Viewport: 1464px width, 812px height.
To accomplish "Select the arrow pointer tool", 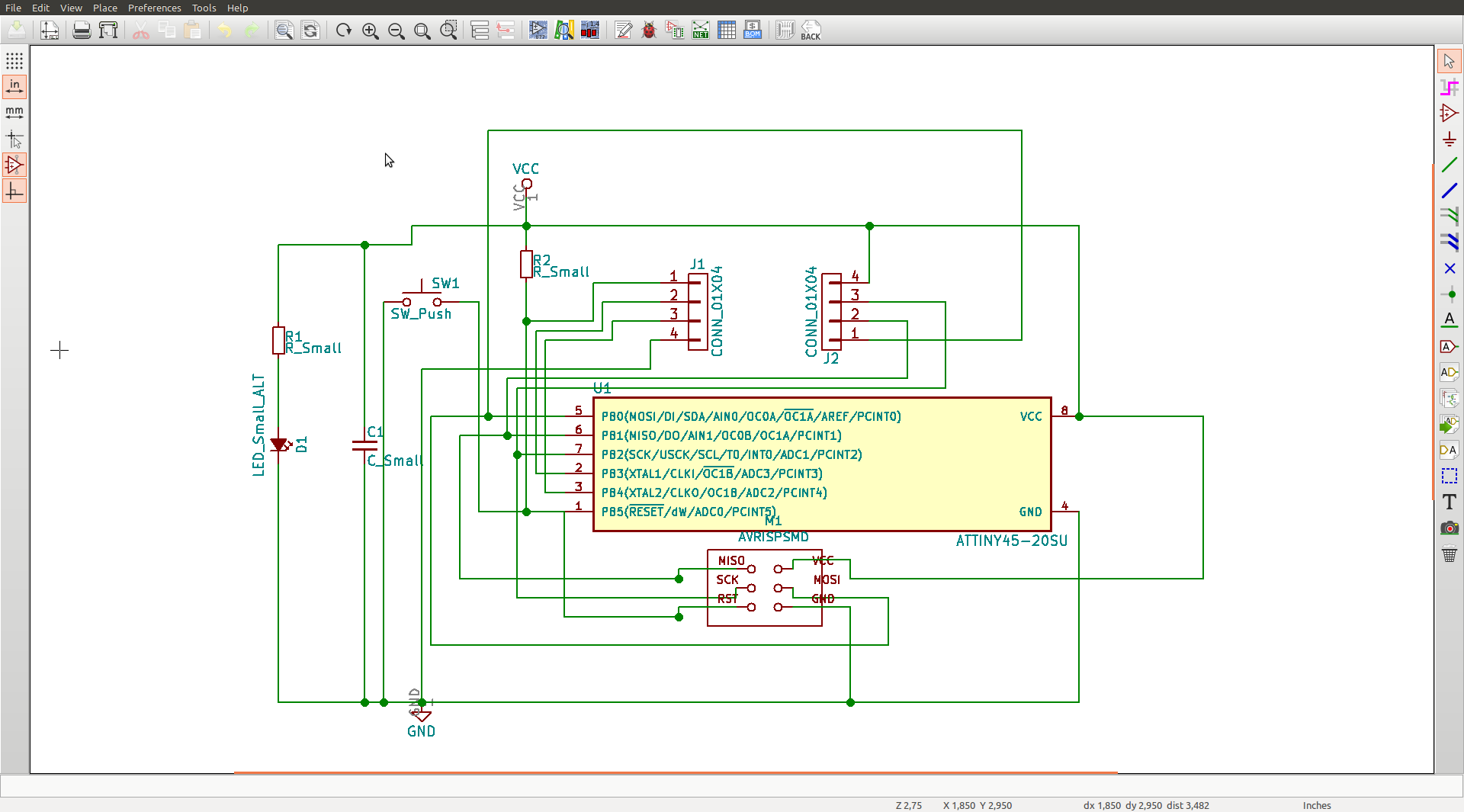I will tap(1450, 61).
